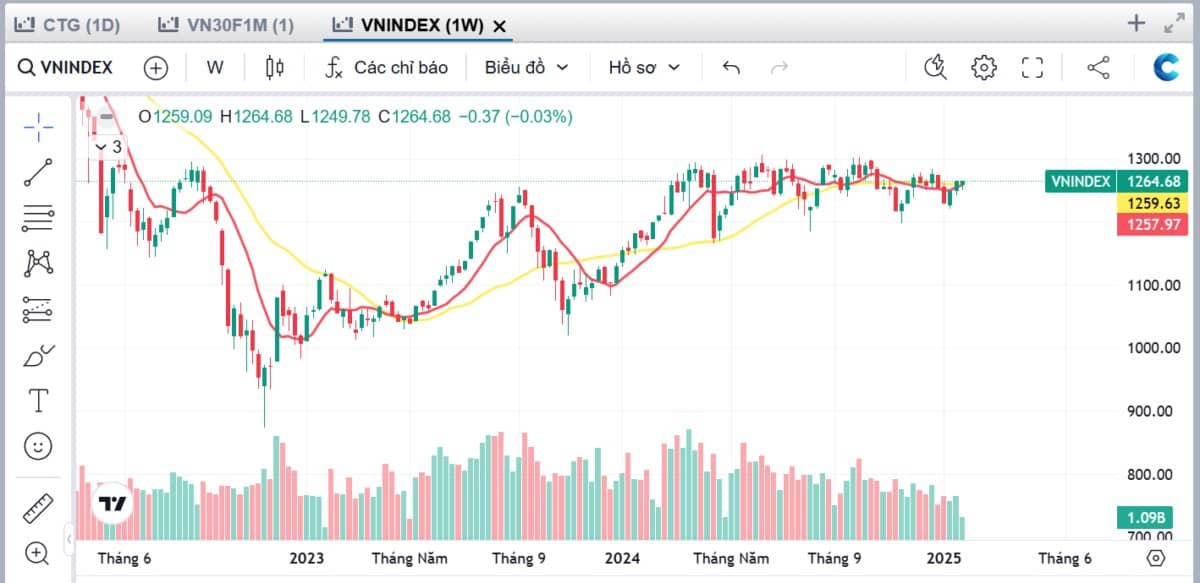Screen dimensions: 1200x583
Task: Activate the zoom in tool
Action: (x=38, y=552)
